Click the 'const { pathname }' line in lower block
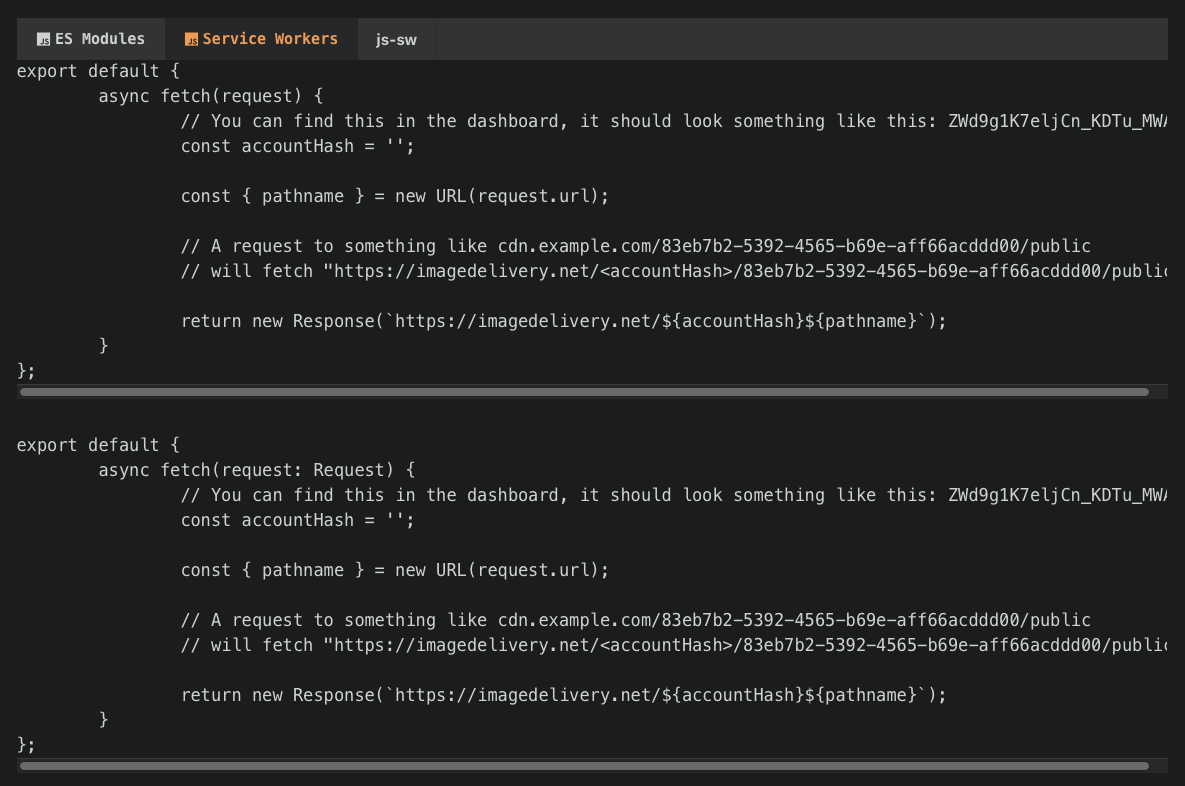Image resolution: width=1185 pixels, height=786 pixels. pyautogui.click(x=394, y=570)
